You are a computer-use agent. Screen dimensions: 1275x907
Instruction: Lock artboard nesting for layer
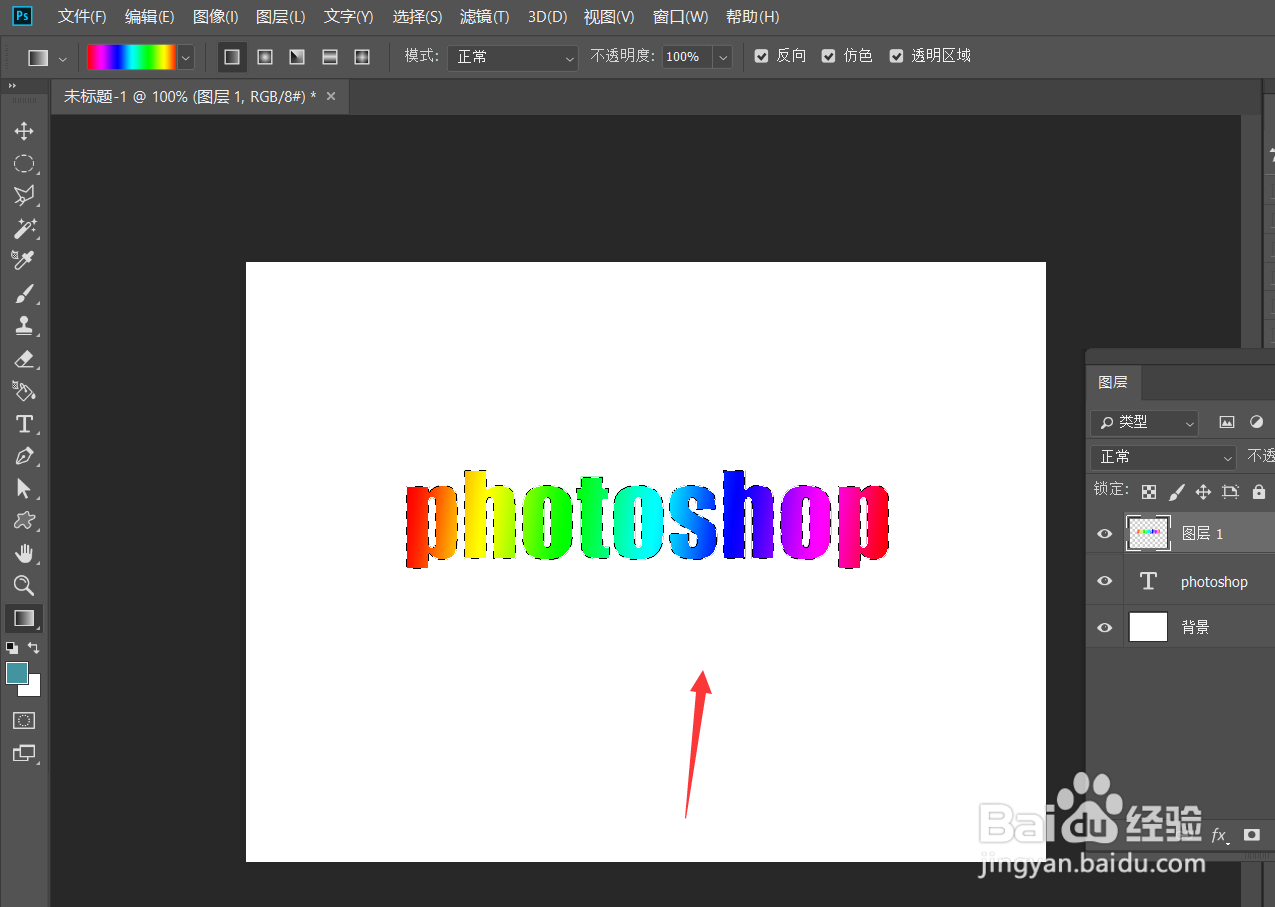point(1231,492)
